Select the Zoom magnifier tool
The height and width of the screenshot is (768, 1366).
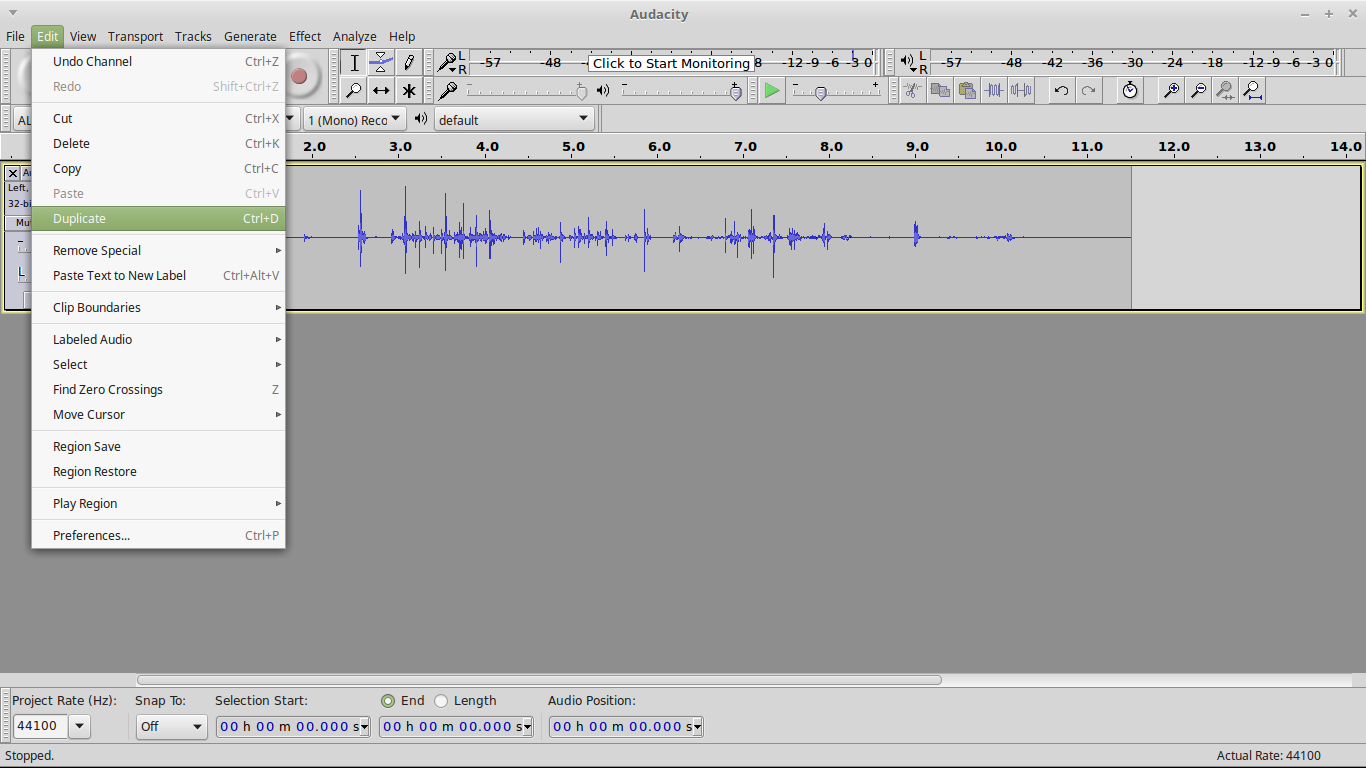click(354, 91)
